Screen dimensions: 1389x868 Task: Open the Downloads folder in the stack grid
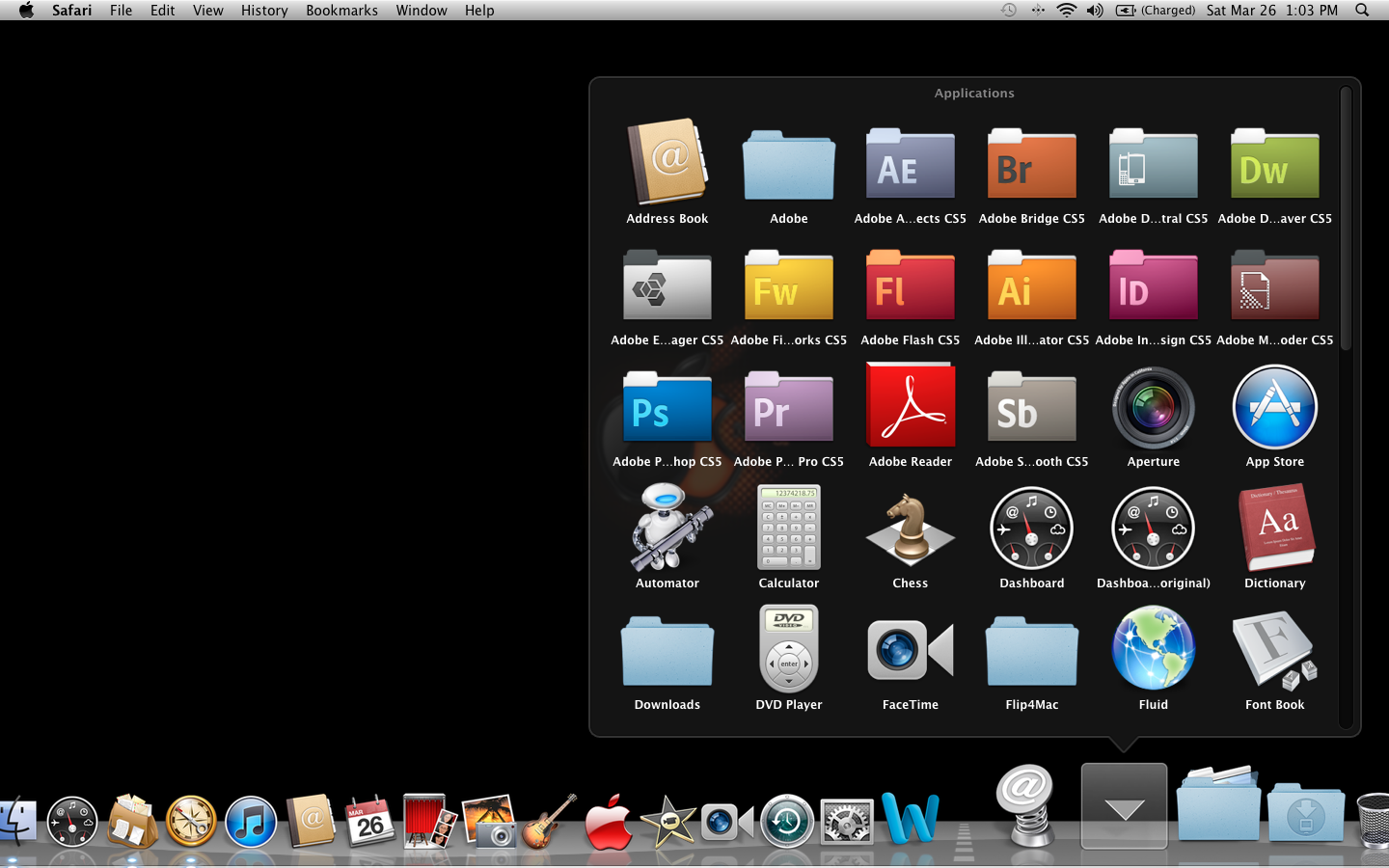667,651
